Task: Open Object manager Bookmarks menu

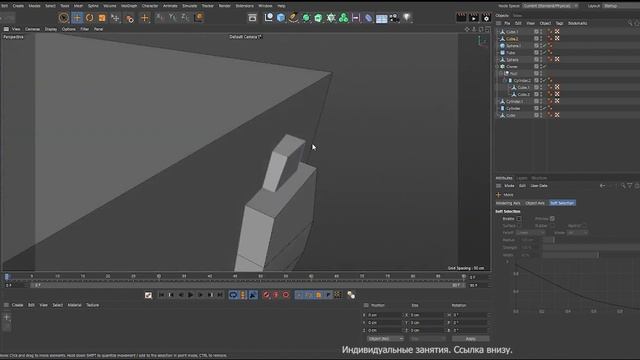Action: point(578,23)
